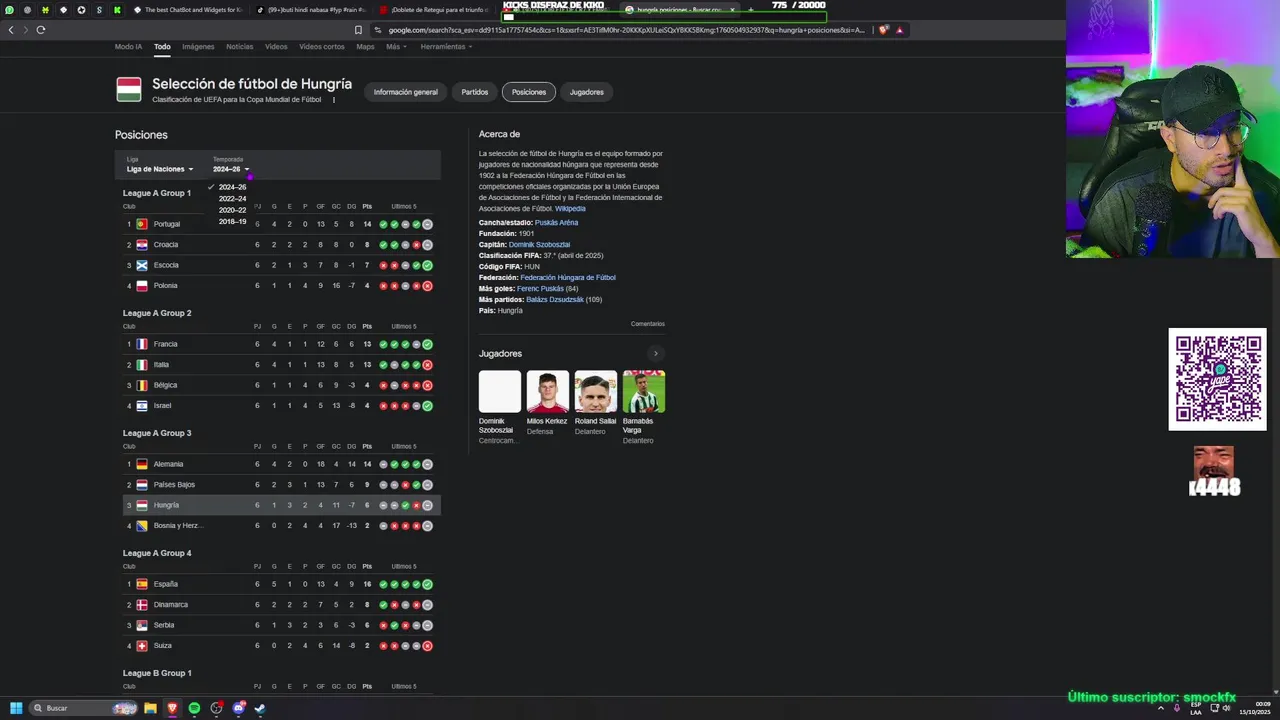This screenshot has width=1280, height=720.
Task: Open the Balázs Dzsudzsák link
Action: pos(555,300)
